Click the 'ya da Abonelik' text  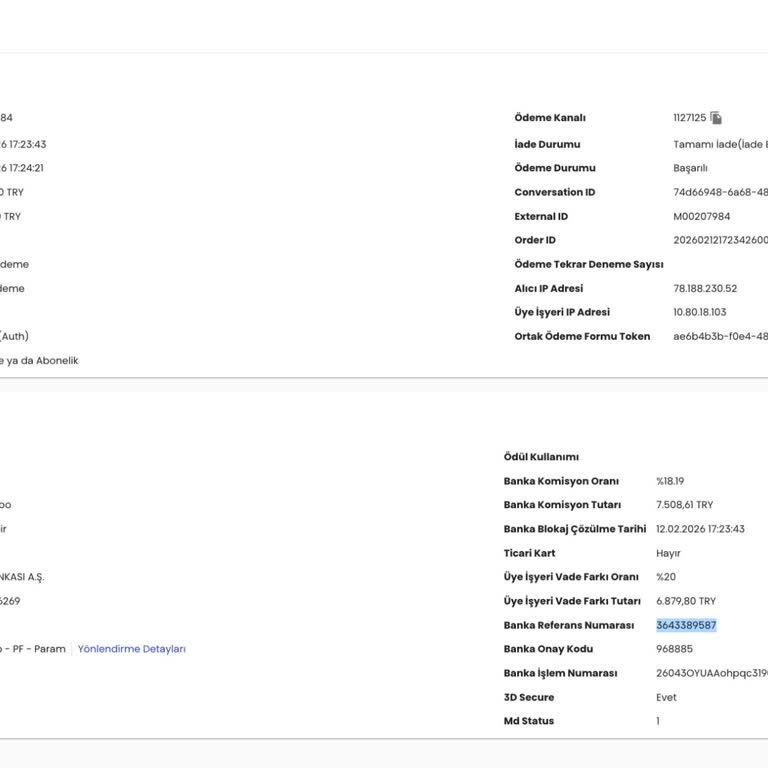pyautogui.click(x=42, y=360)
